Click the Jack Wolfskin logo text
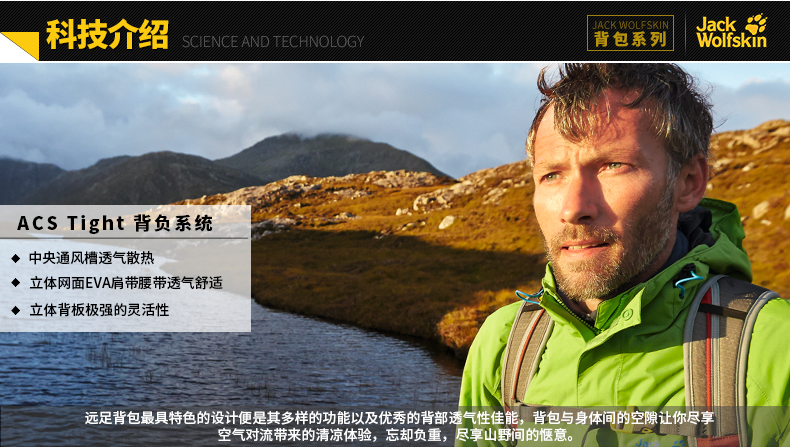 click(731, 32)
